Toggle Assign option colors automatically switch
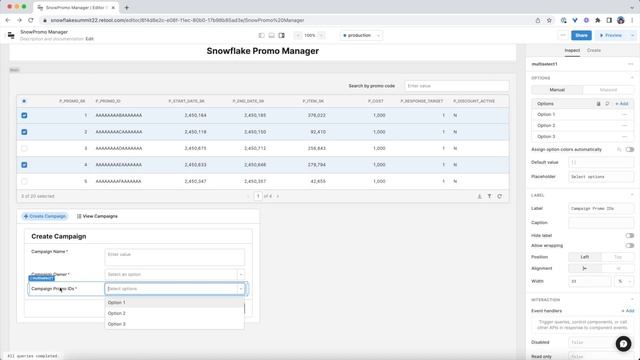Image resolution: width=640 pixels, height=360 pixels. coord(630,150)
